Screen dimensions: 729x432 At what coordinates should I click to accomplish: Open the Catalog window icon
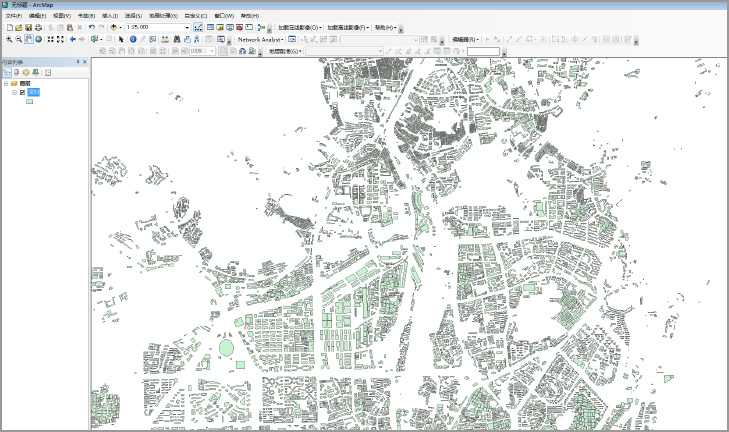pos(220,28)
